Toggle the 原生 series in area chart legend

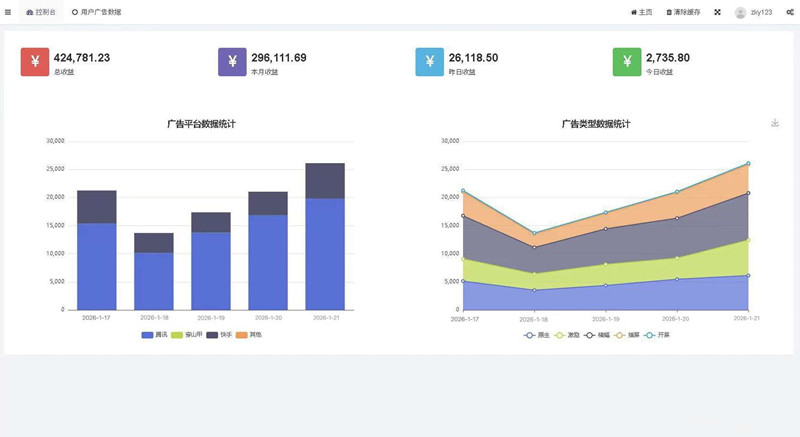(x=536, y=335)
